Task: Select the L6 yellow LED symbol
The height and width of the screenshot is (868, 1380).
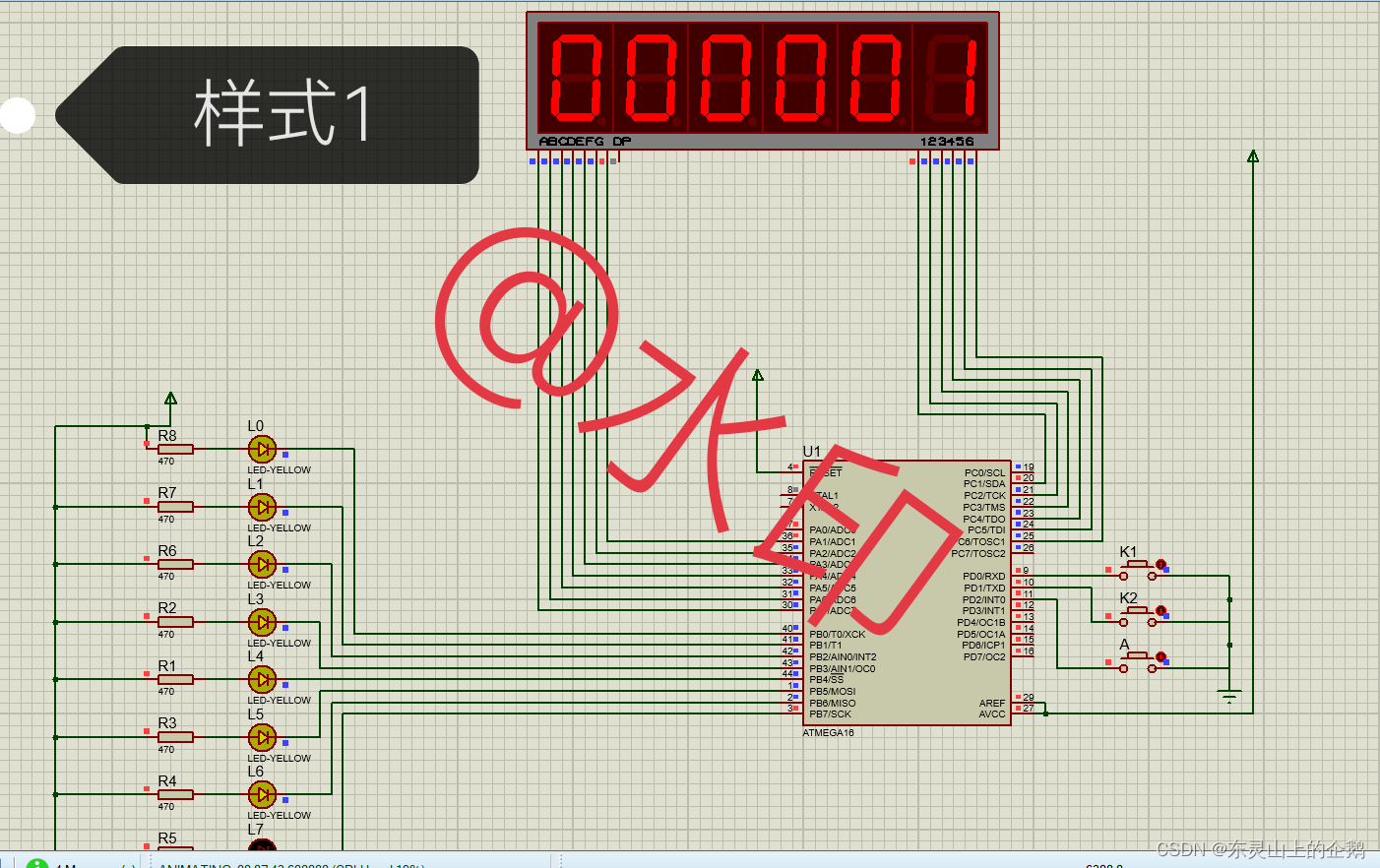Action: tap(262, 794)
